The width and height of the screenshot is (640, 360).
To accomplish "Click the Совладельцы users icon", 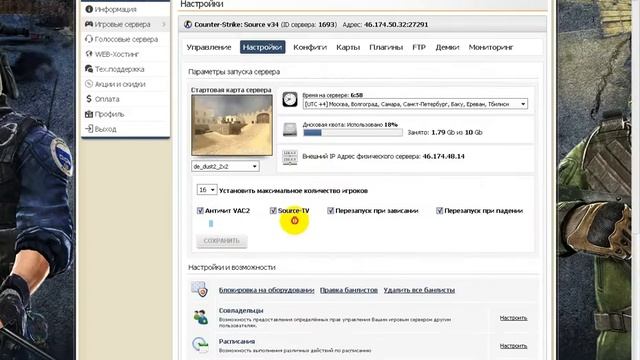I will [200, 317].
